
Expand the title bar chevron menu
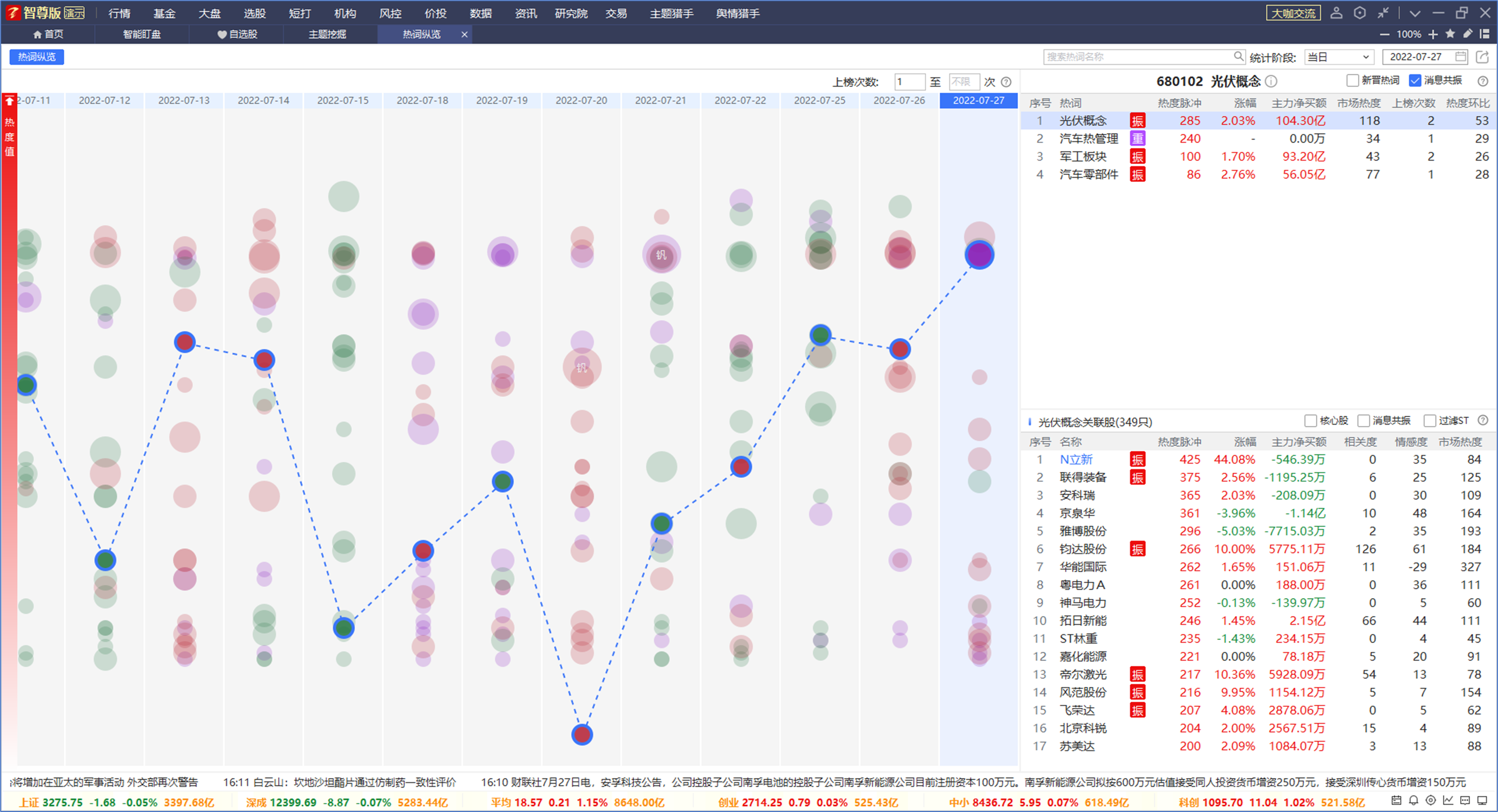coord(1415,13)
